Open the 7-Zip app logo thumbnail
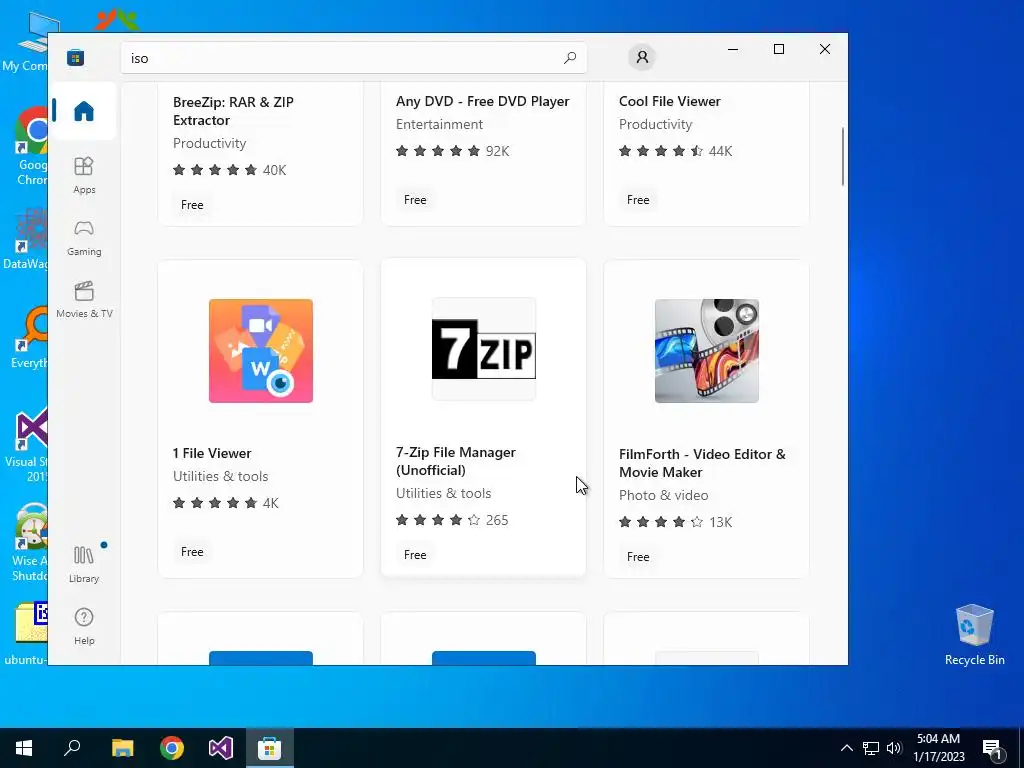1024x768 pixels. (484, 349)
